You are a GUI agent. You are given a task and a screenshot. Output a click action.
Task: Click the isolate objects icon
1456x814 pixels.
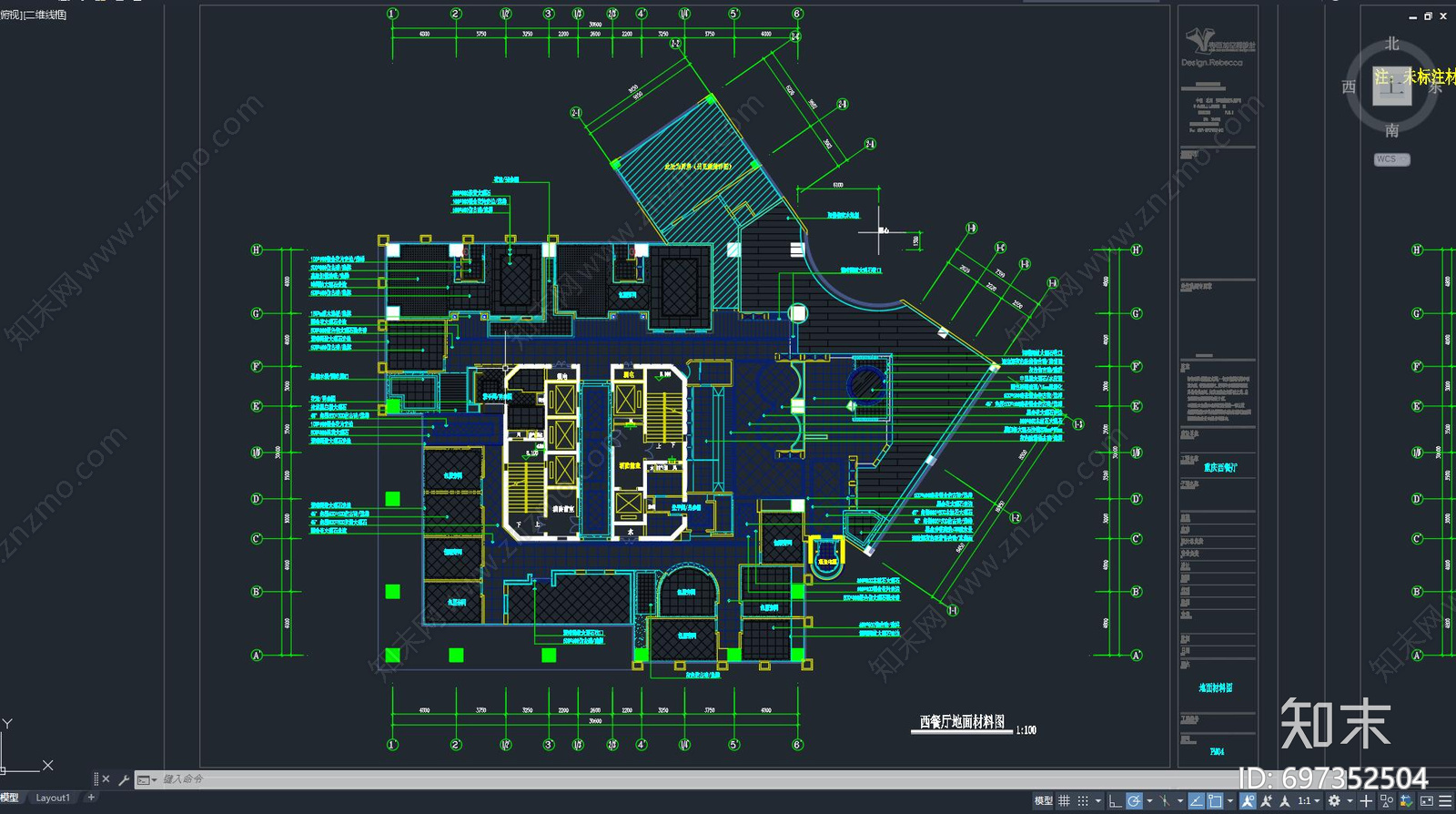[x=1387, y=801]
